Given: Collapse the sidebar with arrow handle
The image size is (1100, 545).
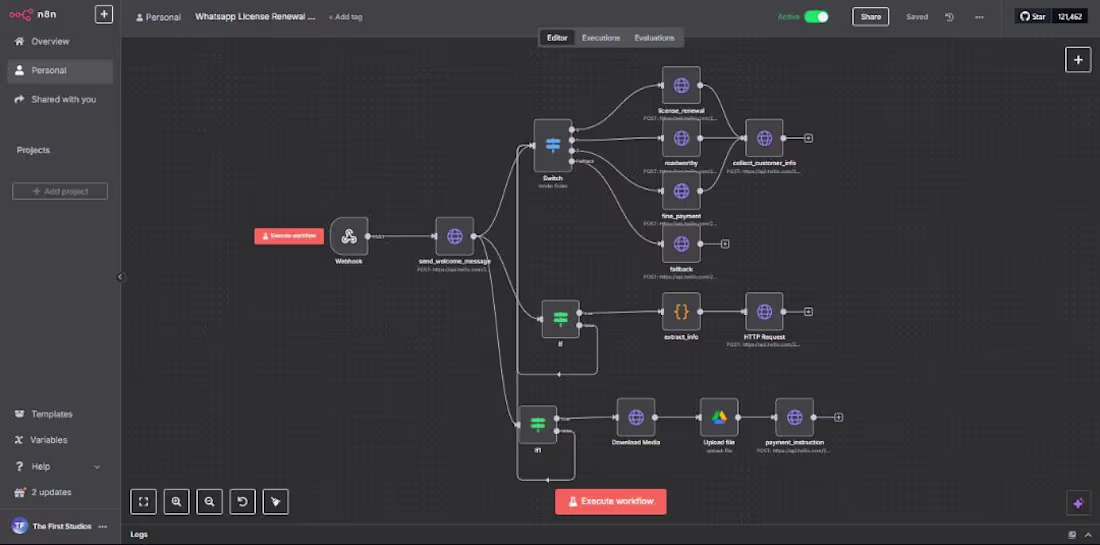Looking at the screenshot, I should (120, 277).
